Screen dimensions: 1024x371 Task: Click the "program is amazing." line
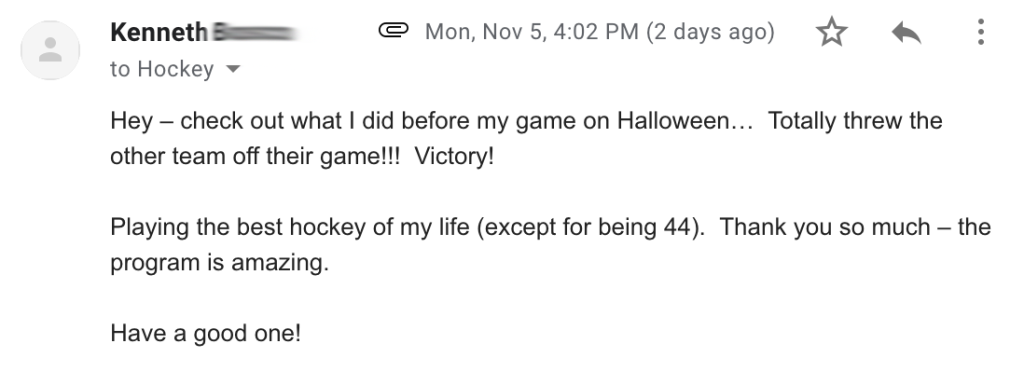219,263
